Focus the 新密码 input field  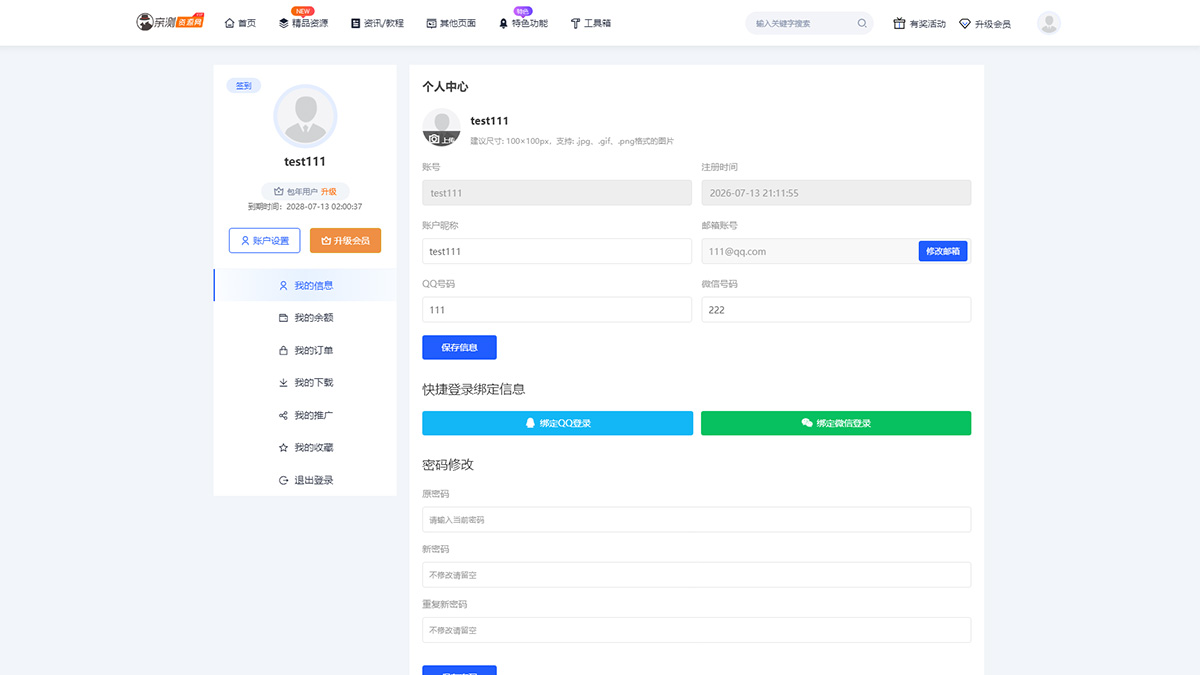(x=696, y=575)
